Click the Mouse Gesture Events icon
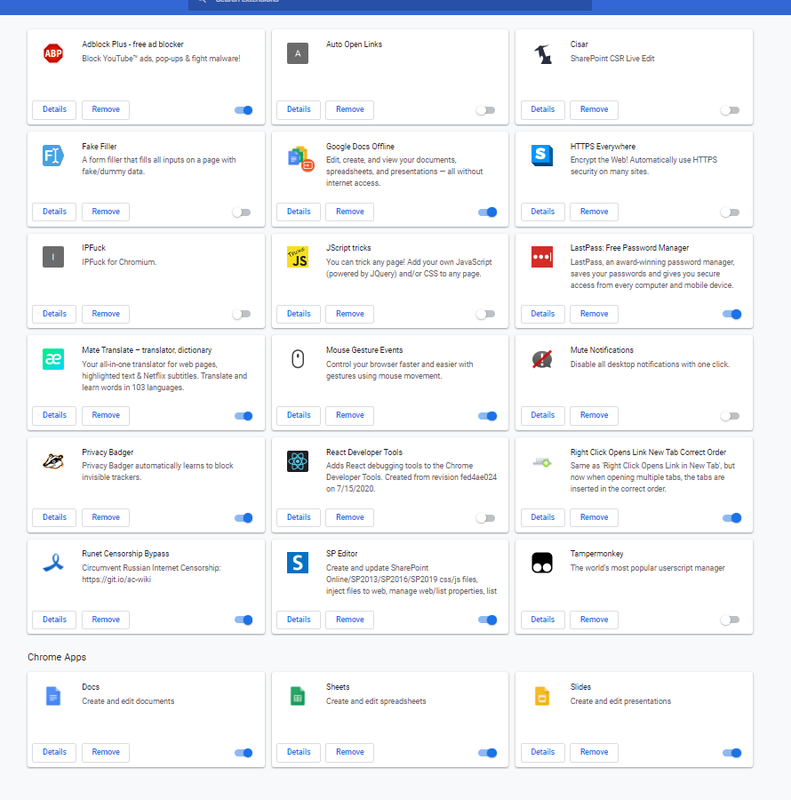Image resolution: width=791 pixels, height=800 pixels. click(x=298, y=359)
